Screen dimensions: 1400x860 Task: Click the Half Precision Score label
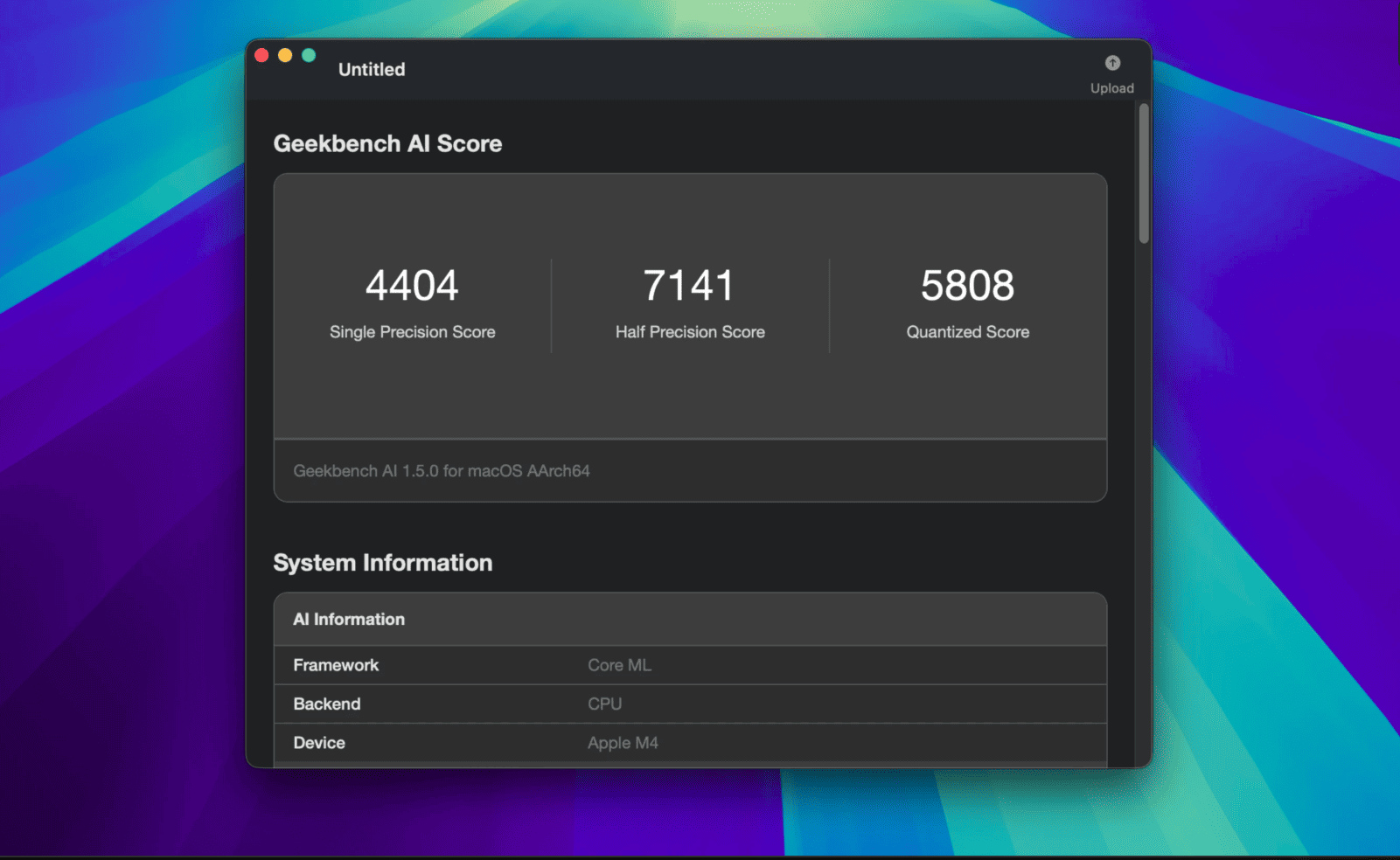click(690, 332)
